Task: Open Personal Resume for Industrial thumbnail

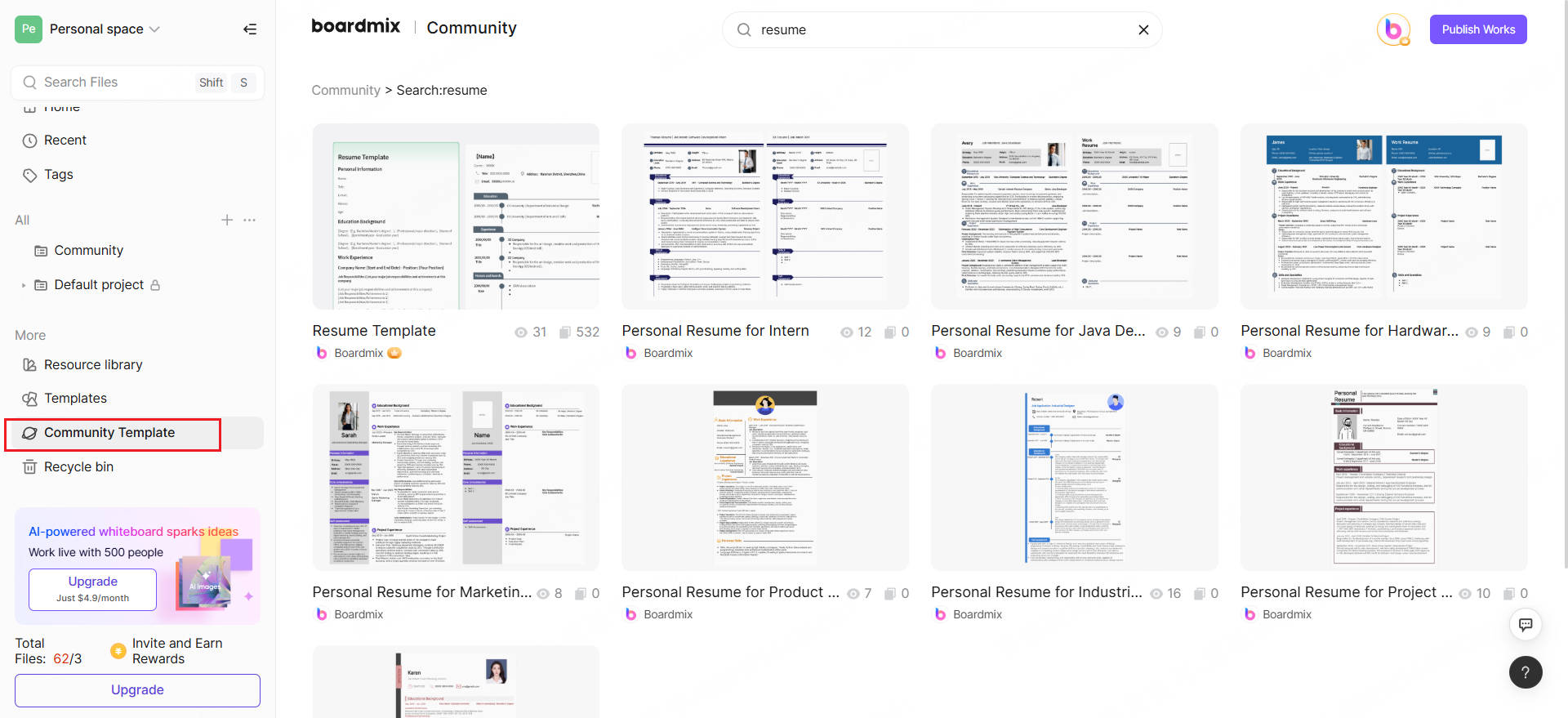Action: click(1075, 478)
